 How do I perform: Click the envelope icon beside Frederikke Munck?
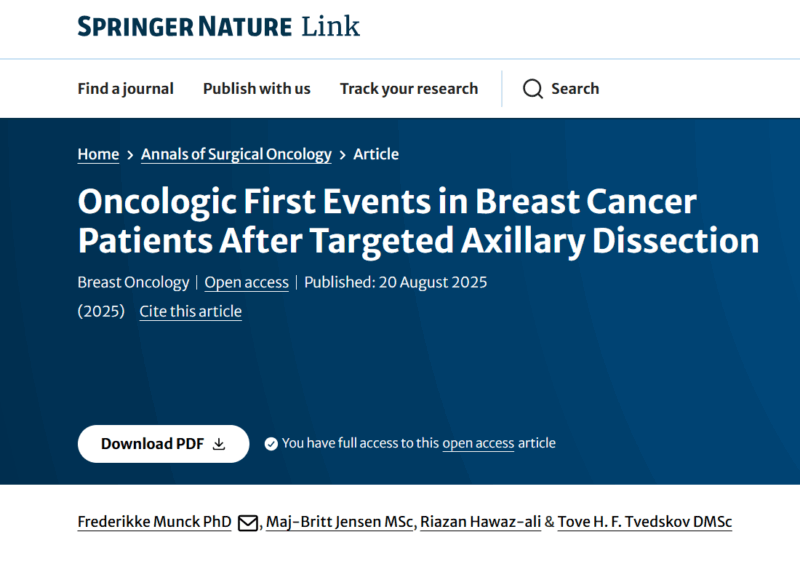coord(248,523)
